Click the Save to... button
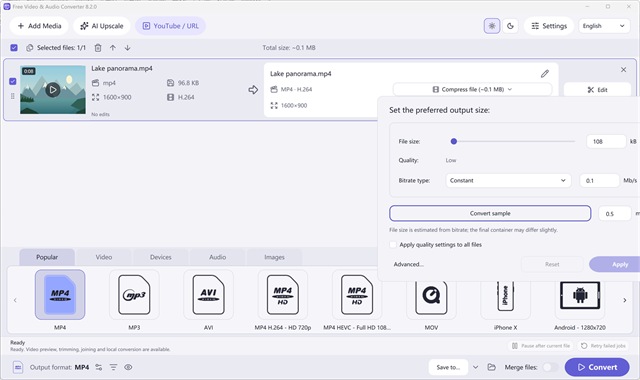Screen dimensions: 640x380 [448, 367]
